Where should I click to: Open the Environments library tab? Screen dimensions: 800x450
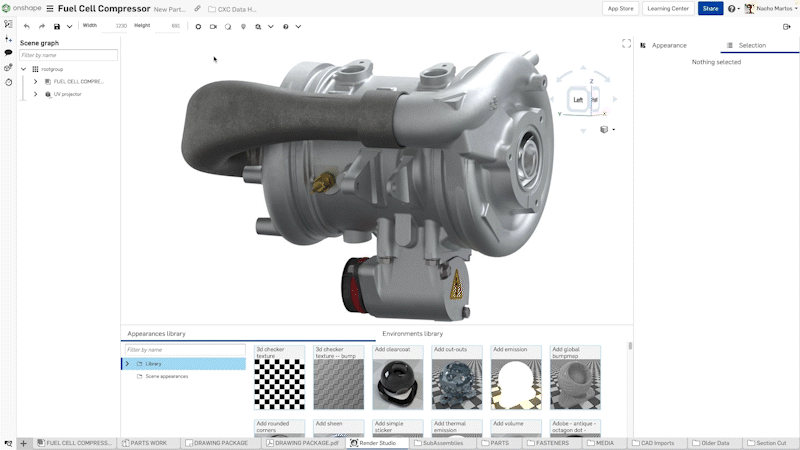[x=413, y=334]
